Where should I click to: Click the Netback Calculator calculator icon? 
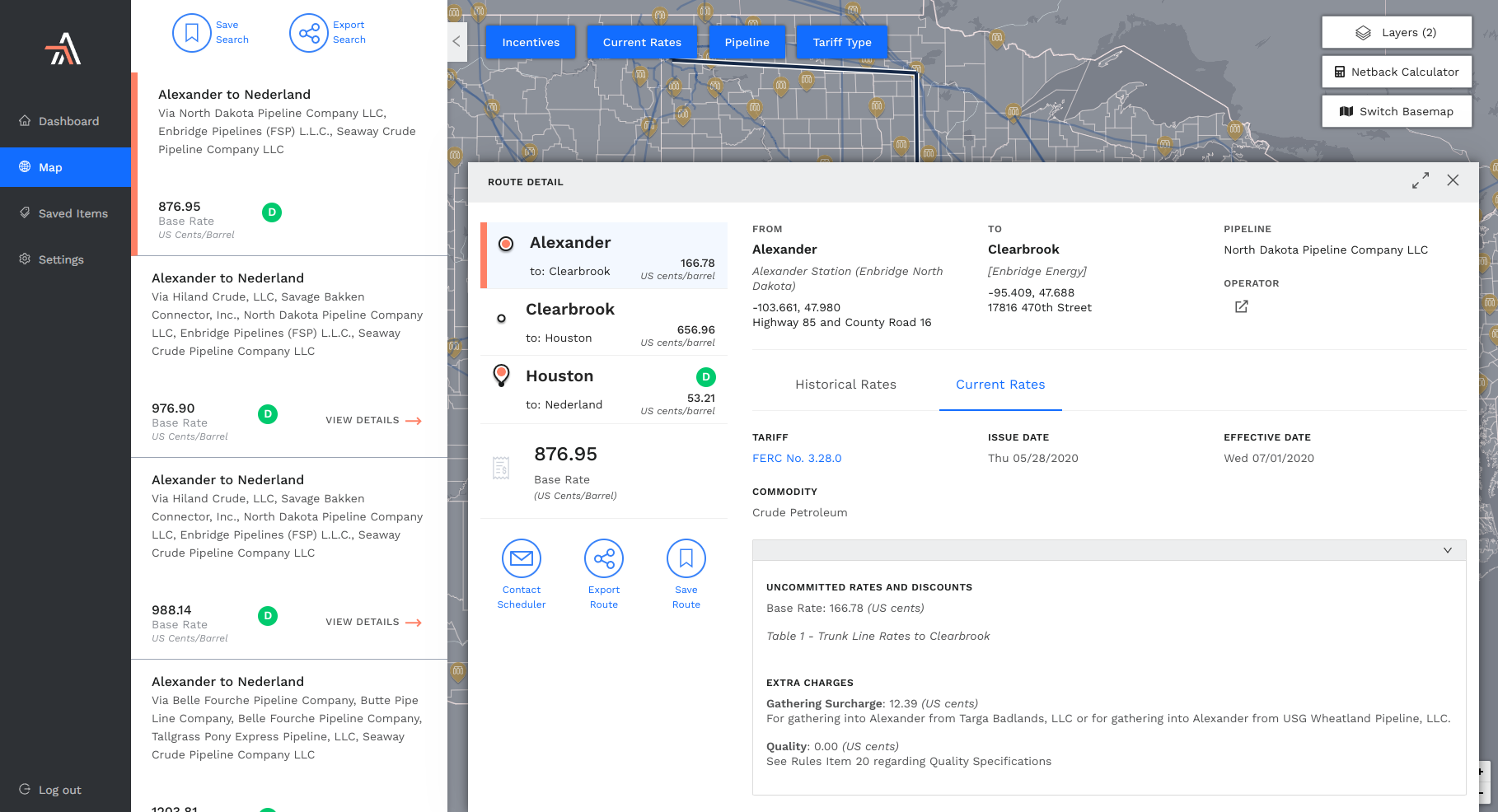[x=1340, y=72]
